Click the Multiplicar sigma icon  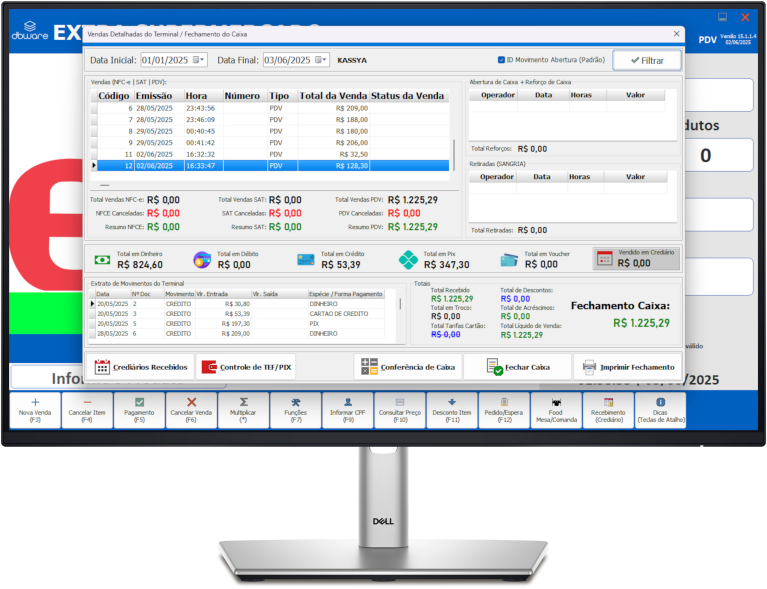pos(243,402)
